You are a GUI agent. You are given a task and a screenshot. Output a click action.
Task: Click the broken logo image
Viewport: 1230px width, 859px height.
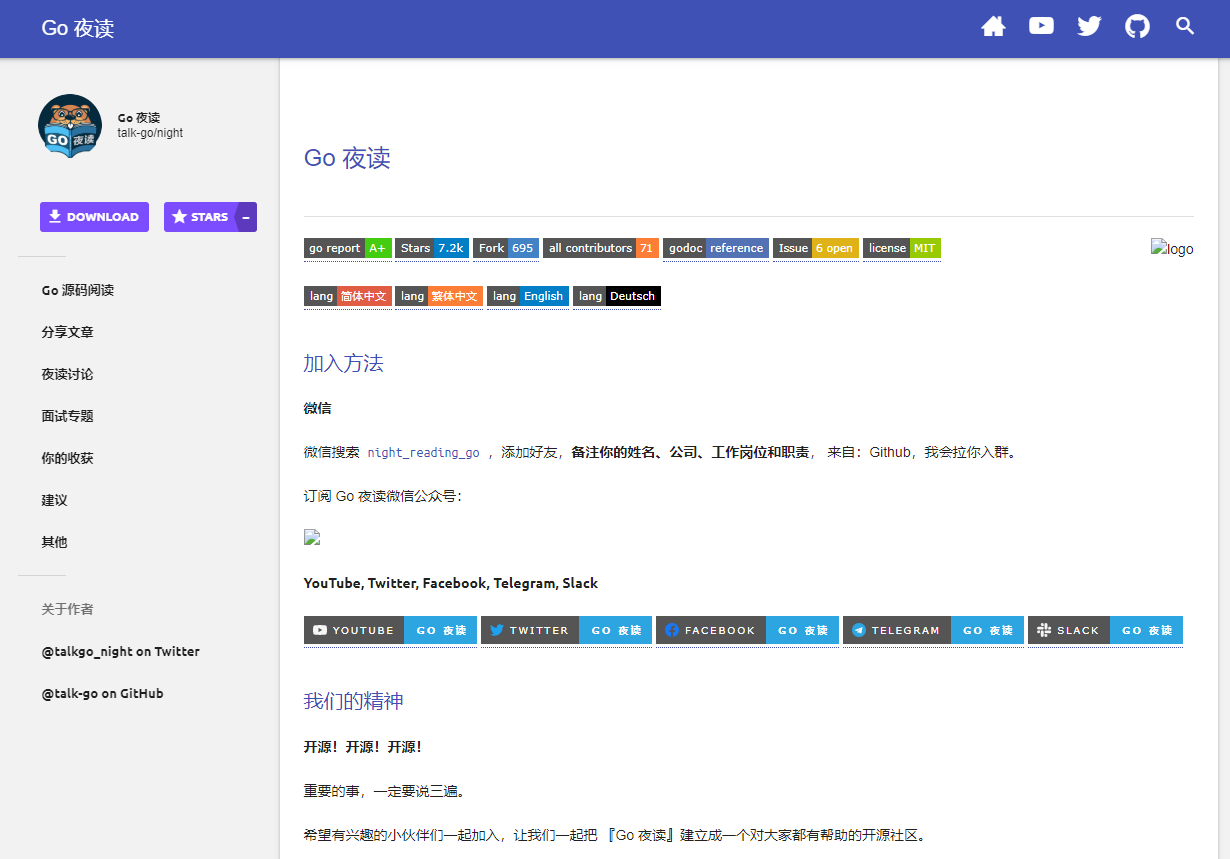pos(1172,248)
